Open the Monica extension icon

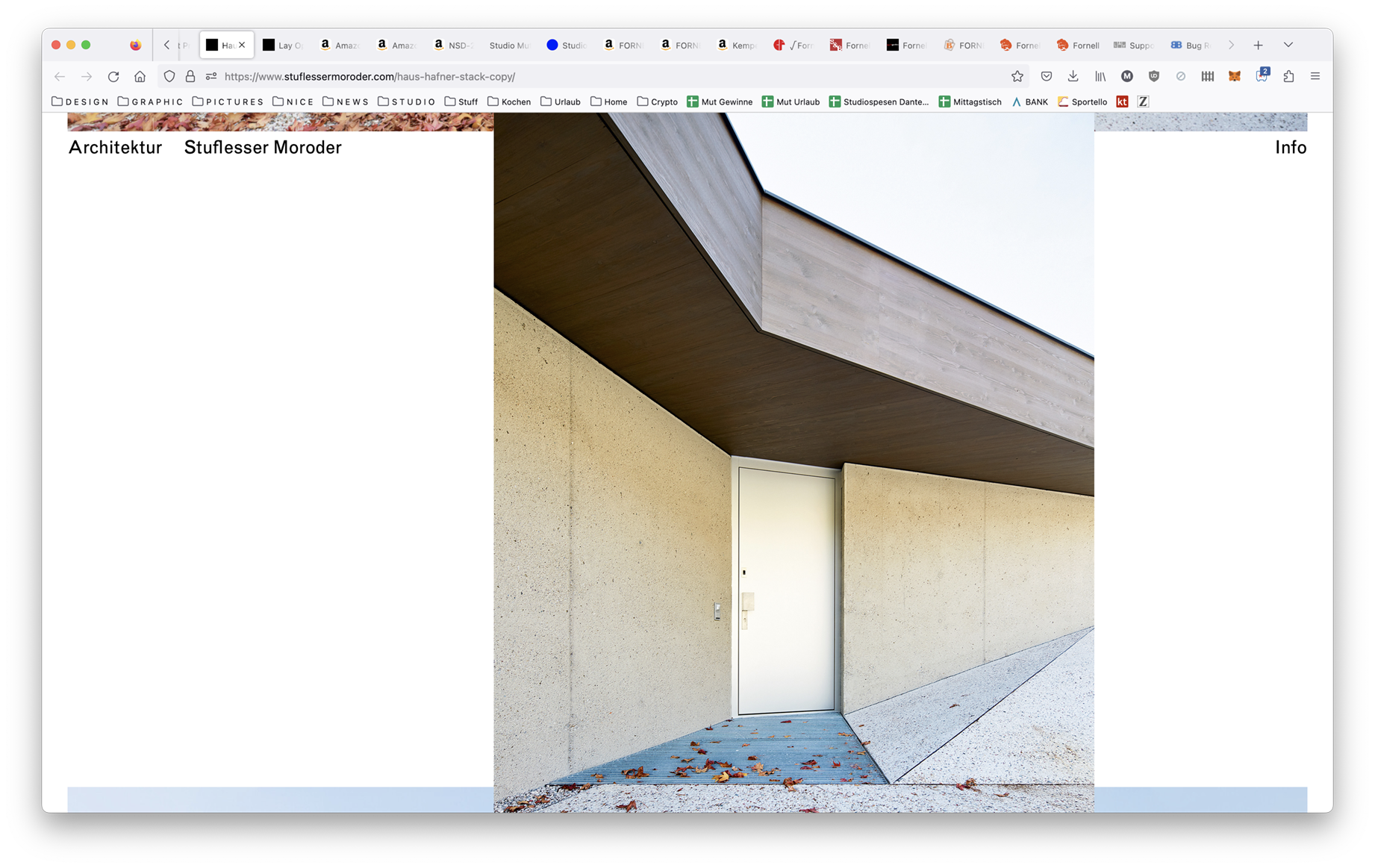1127,75
